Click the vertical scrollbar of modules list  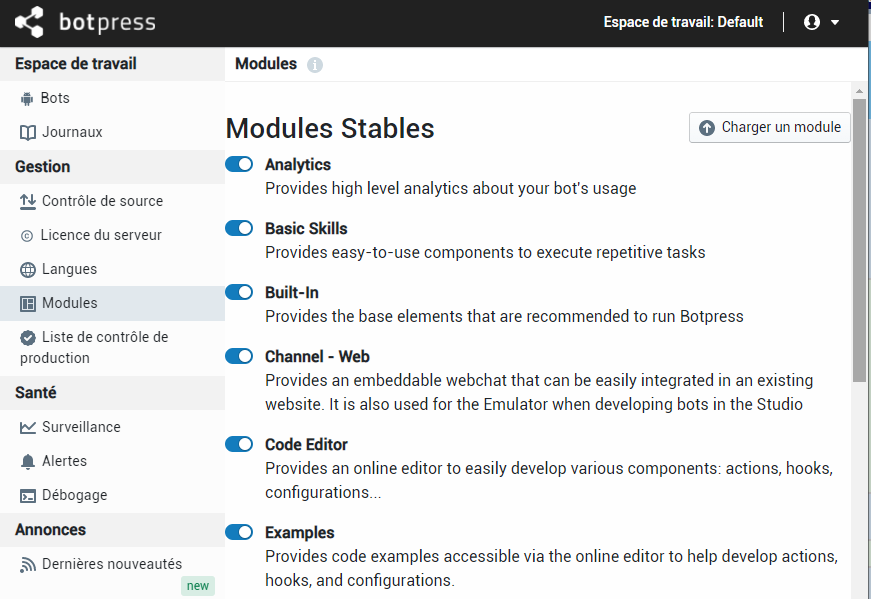tap(859, 240)
